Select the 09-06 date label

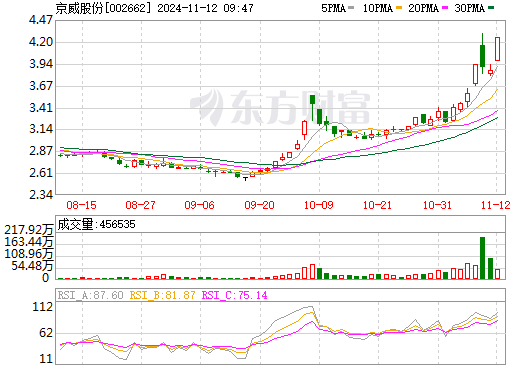(199, 205)
